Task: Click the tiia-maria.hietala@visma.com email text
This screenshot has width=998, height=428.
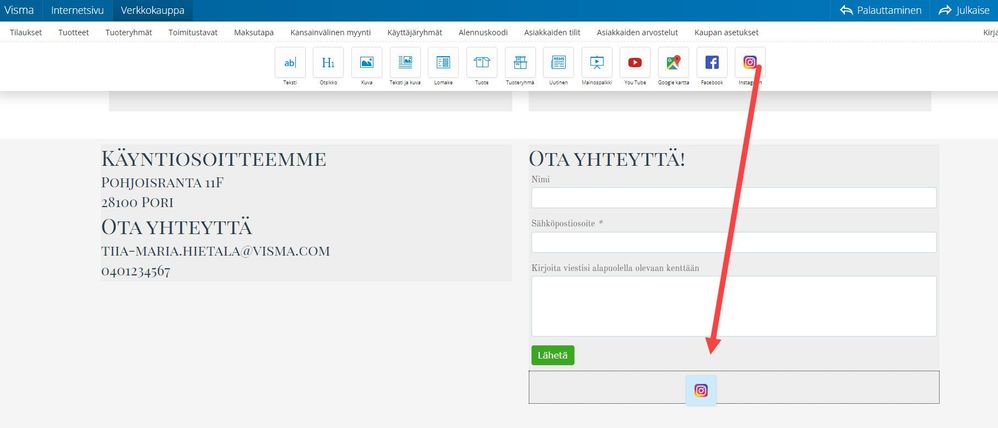Action: (215, 251)
